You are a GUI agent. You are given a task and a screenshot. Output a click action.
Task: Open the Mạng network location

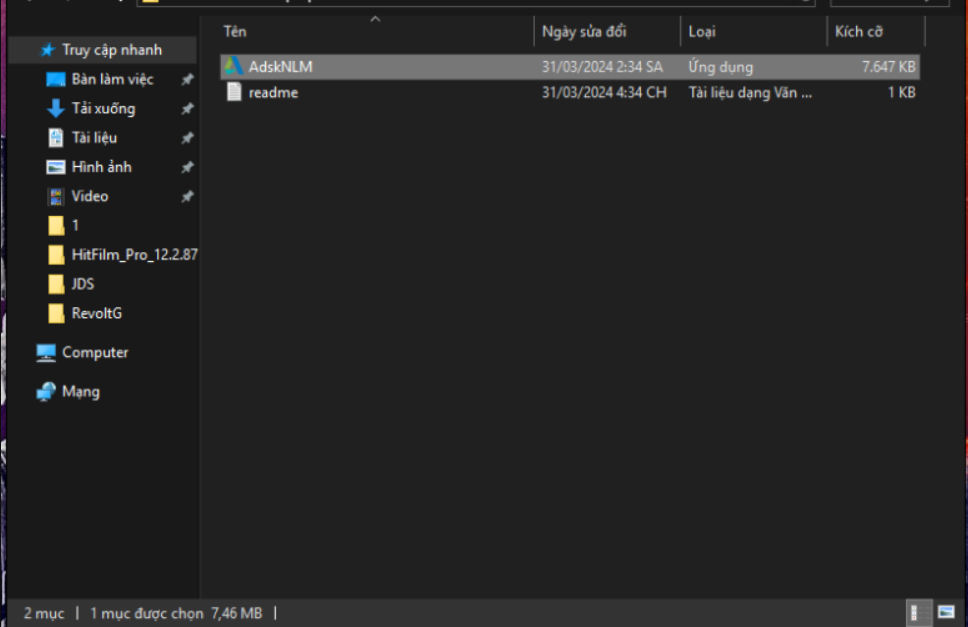pos(81,391)
